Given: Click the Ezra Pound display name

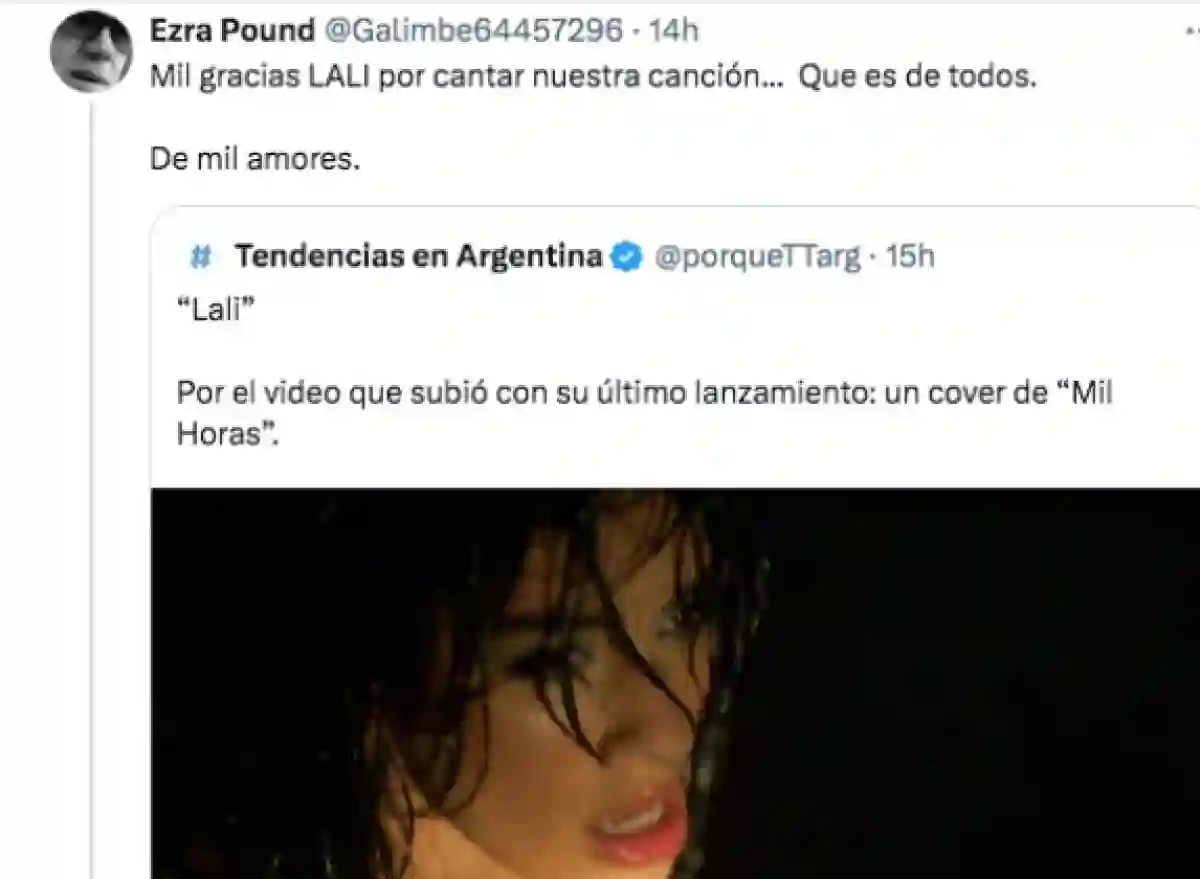Looking at the screenshot, I should point(232,31).
